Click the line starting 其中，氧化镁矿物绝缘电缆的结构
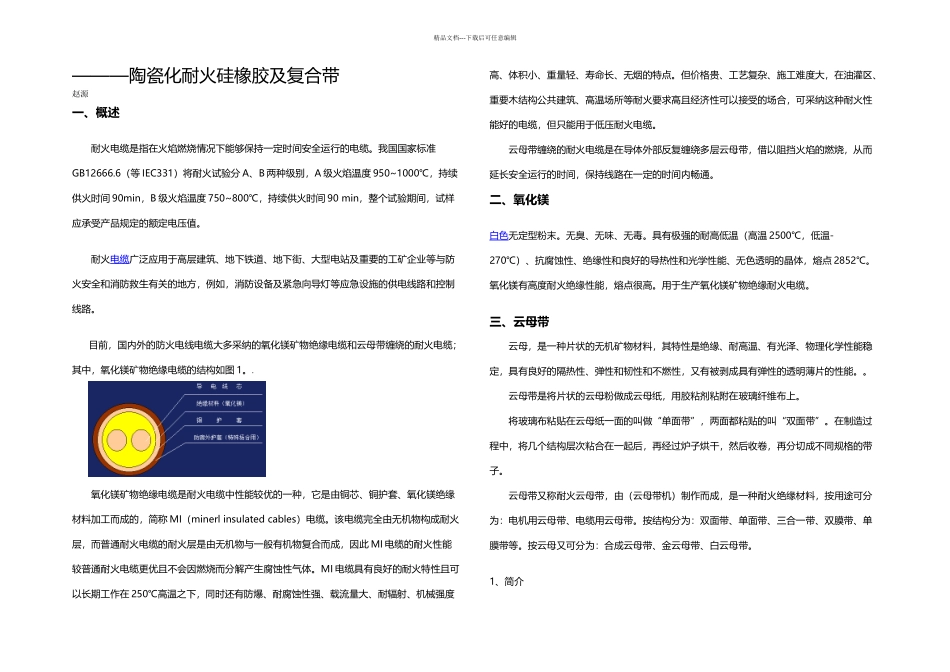 tap(163, 370)
